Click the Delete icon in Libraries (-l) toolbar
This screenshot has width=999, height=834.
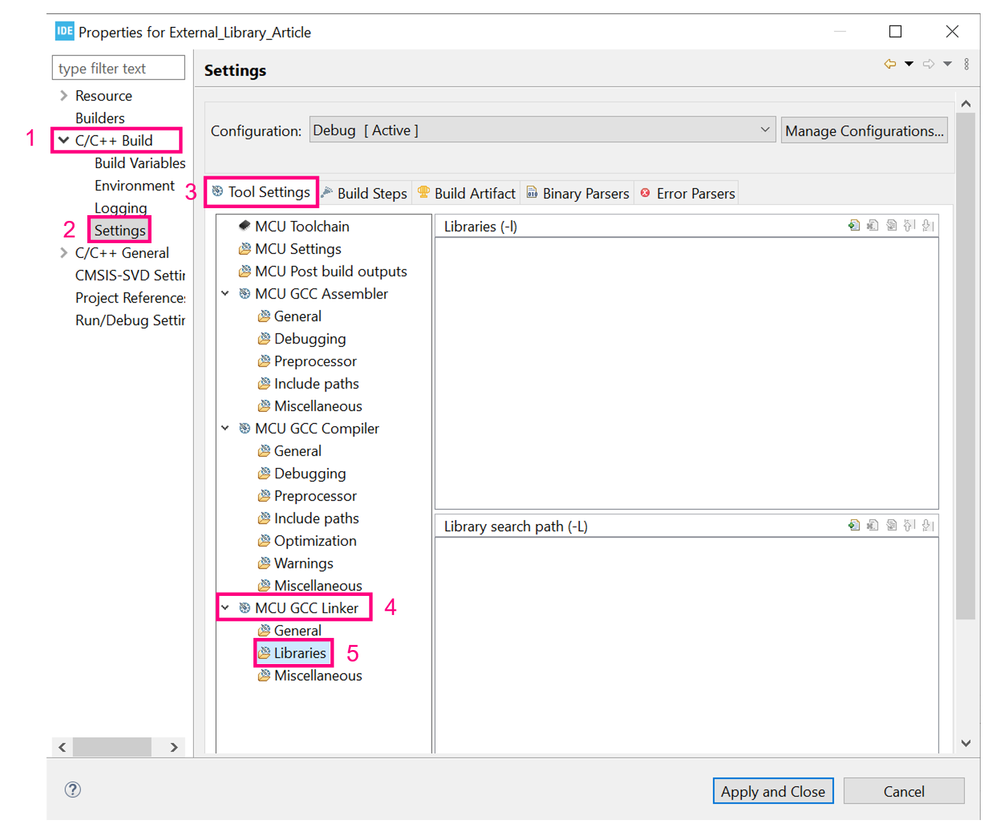pos(872,226)
